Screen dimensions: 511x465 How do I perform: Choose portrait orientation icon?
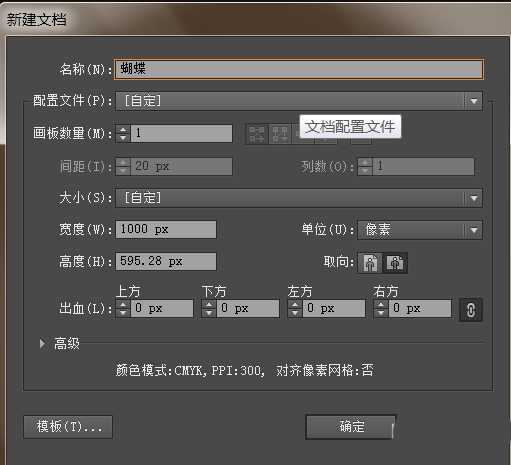(370, 263)
